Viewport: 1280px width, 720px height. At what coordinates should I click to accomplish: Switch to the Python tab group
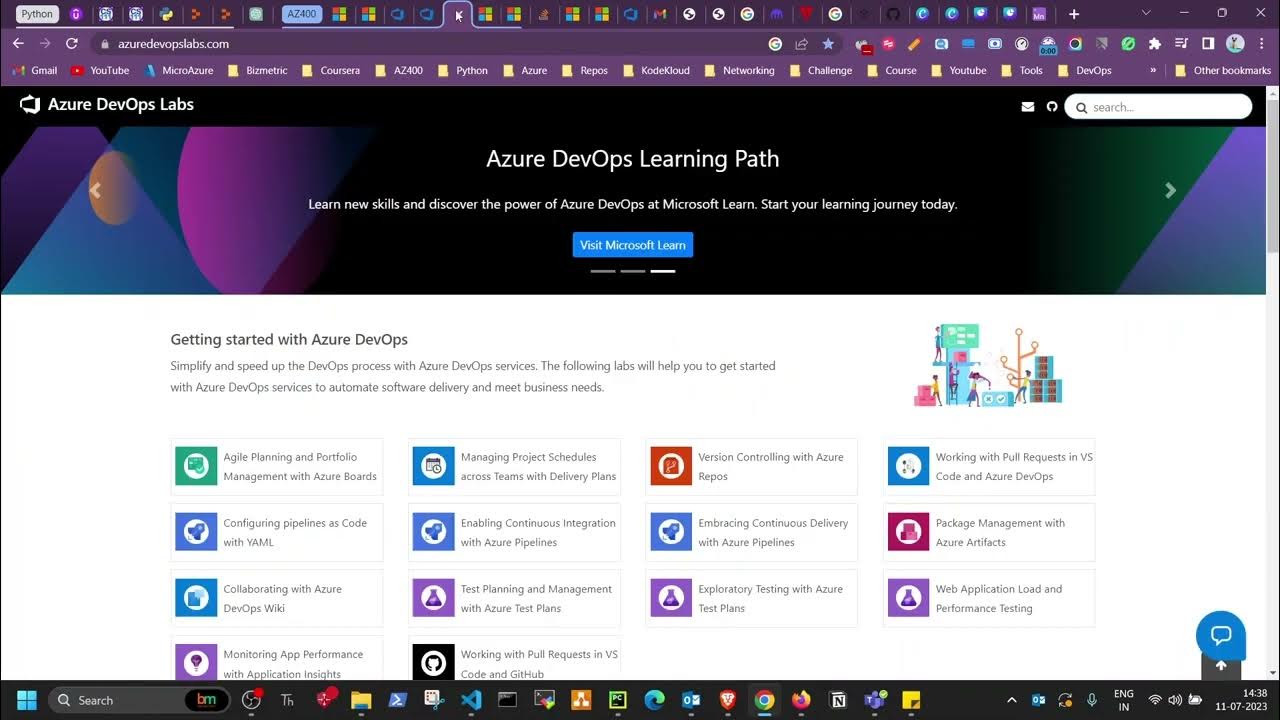point(37,14)
